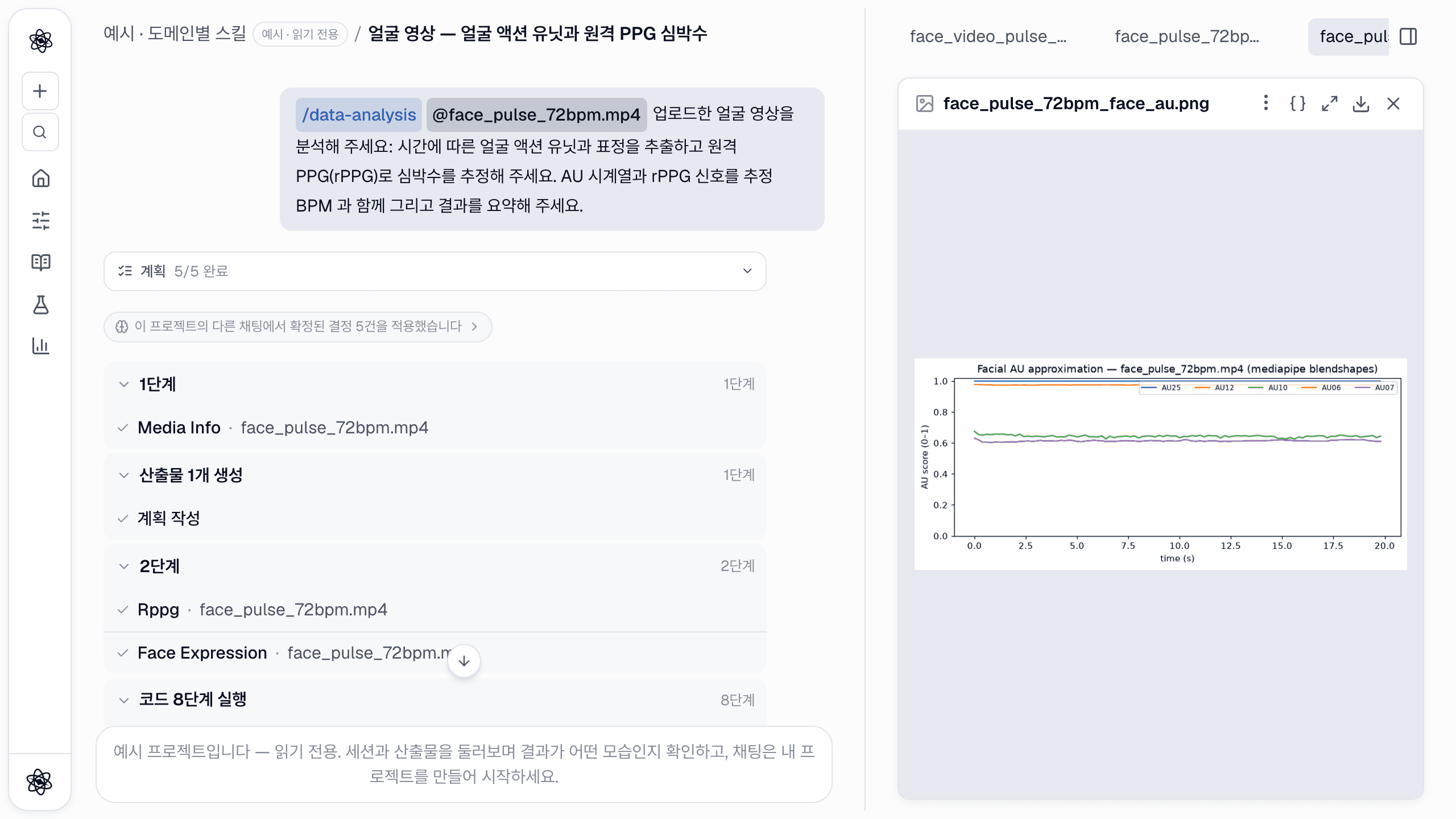Image resolution: width=1456 pixels, height=819 pixels.
Task: Open the Media Info step row
Action: coord(435,428)
